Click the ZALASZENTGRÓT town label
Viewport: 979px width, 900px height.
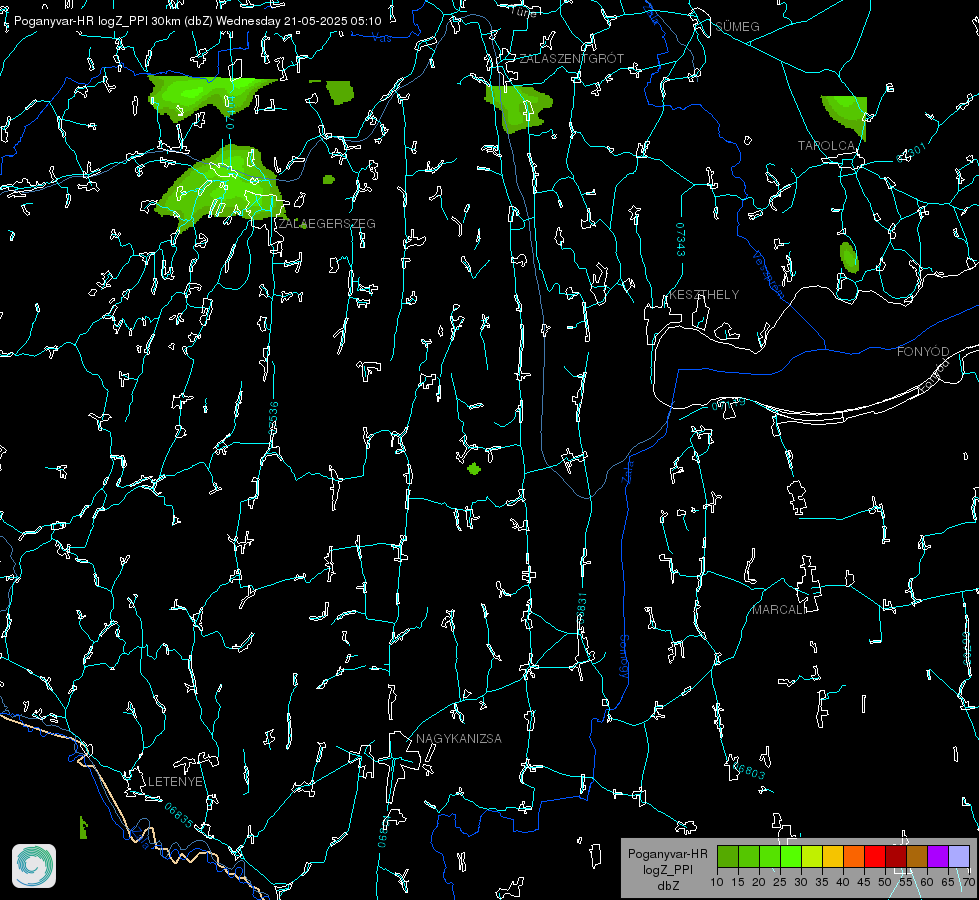pos(571,58)
